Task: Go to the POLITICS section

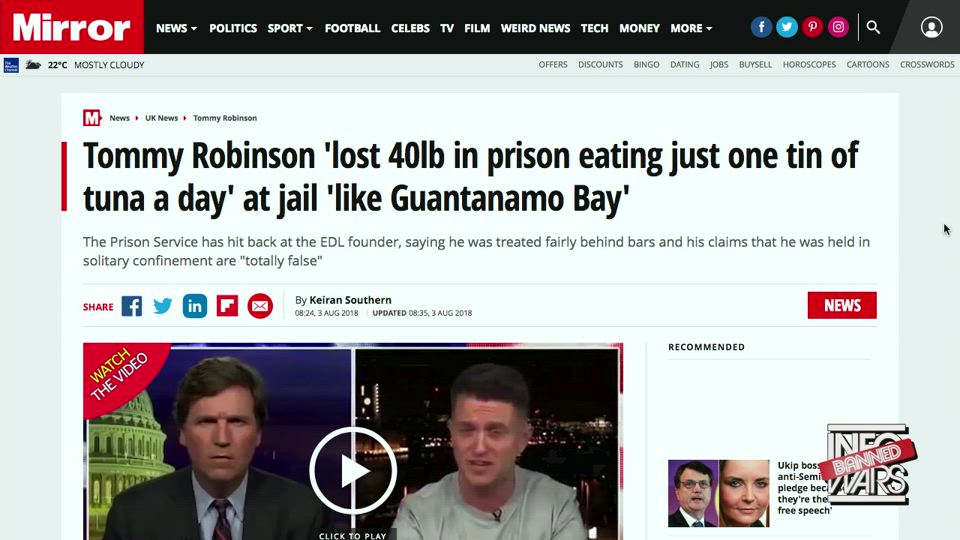Action: [233, 28]
